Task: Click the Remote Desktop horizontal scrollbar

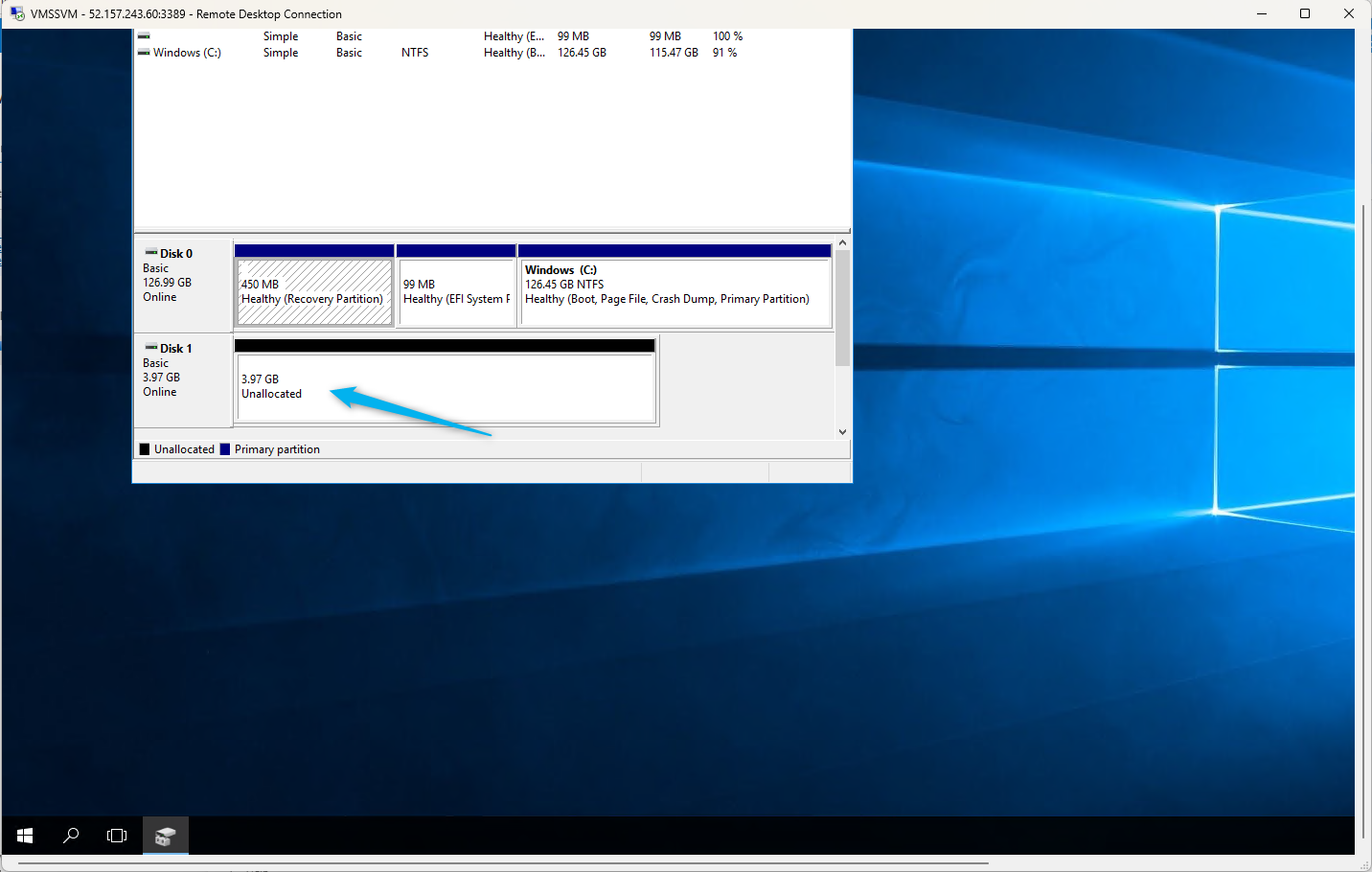Action: coord(503,863)
